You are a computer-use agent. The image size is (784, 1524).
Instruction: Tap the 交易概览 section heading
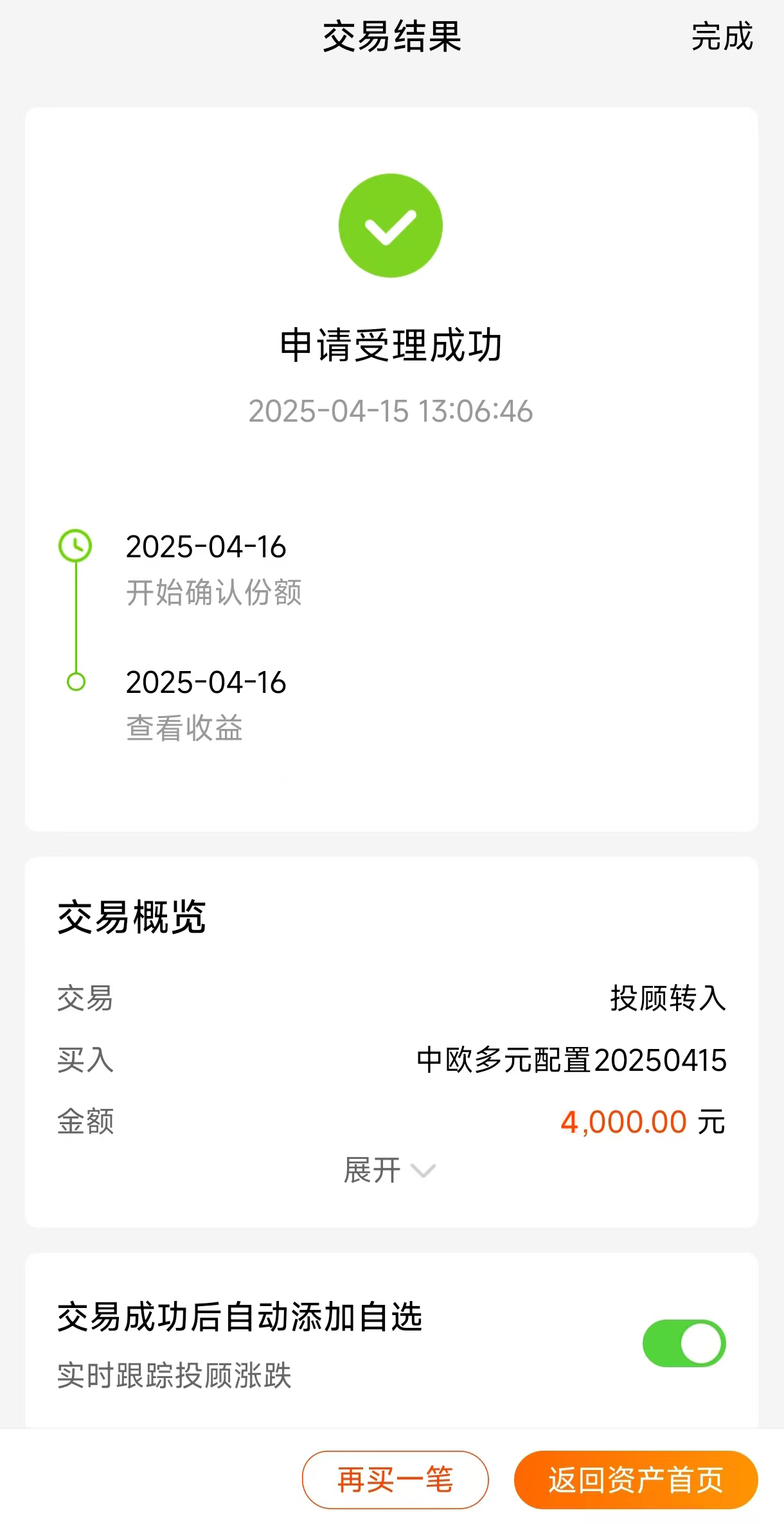click(132, 917)
